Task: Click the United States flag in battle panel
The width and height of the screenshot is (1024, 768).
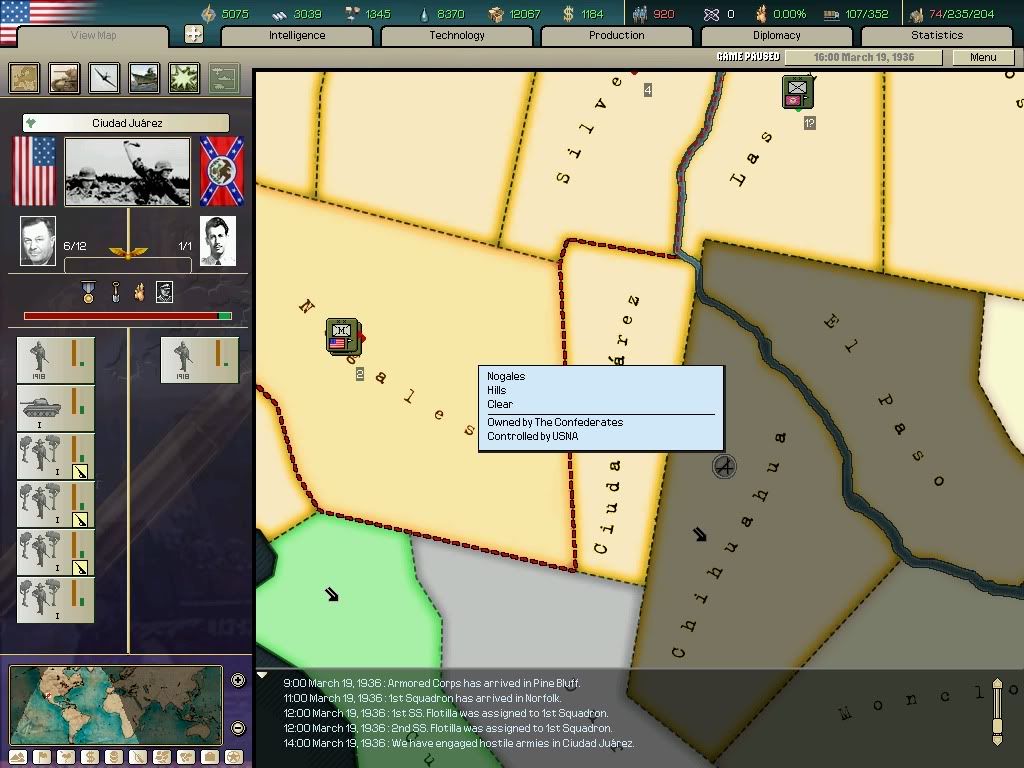Action: tap(34, 171)
